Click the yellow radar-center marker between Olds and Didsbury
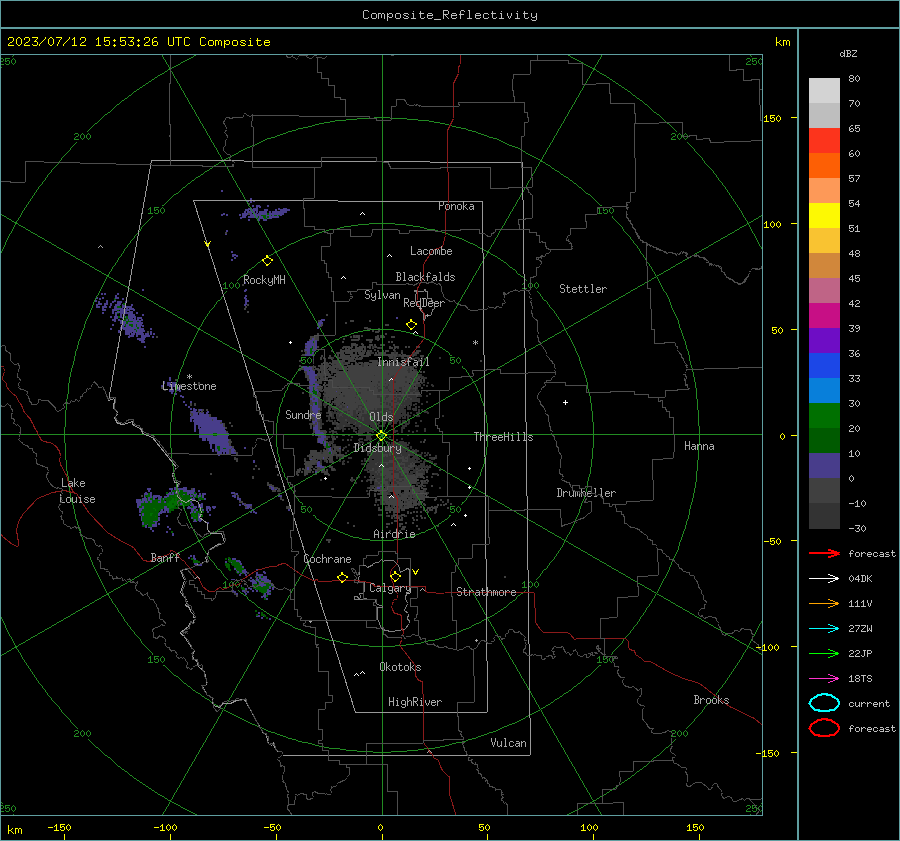The height and width of the screenshot is (841, 900). pyautogui.click(x=381, y=436)
